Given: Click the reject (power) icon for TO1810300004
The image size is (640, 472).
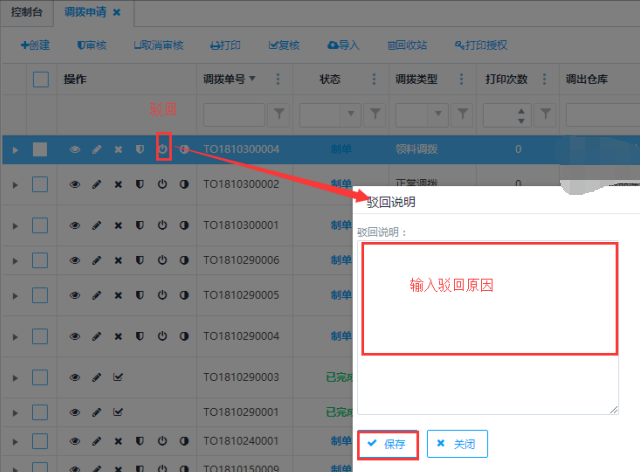Looking at the screenshot, I should tap(163, 149).
